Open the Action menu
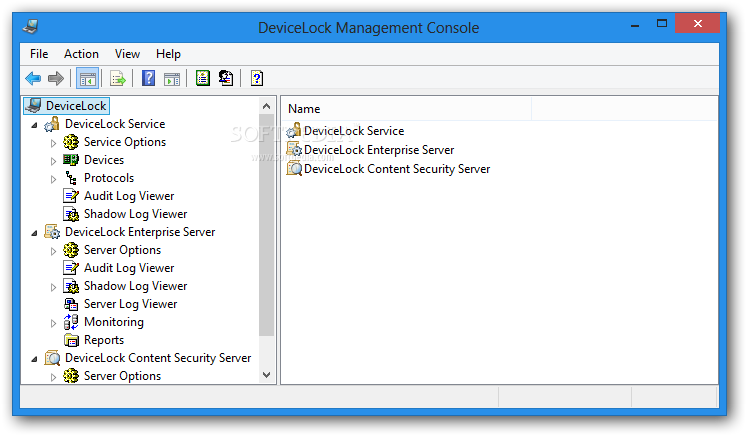747x436 pixels. click(x=81, y=54)
